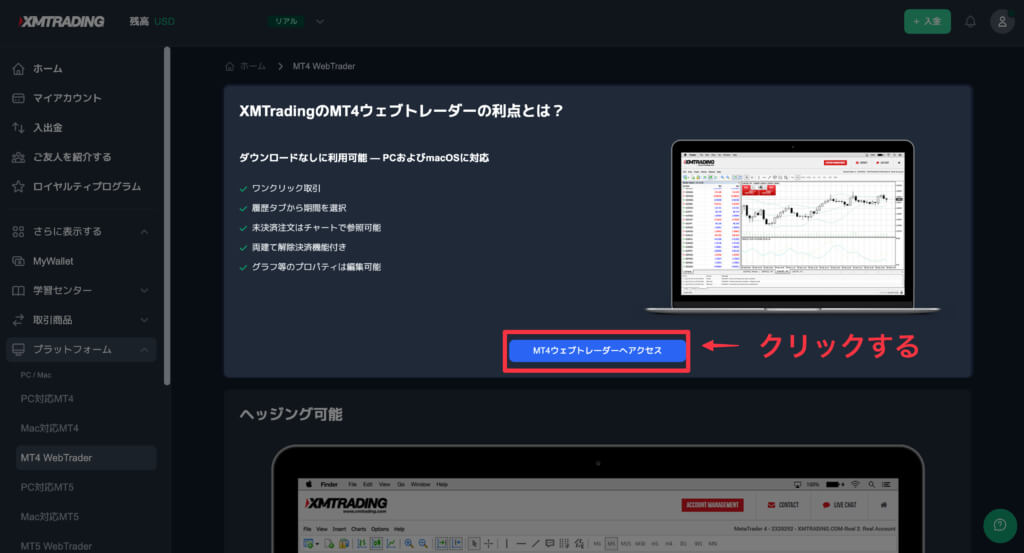Click the ホーム sidebar label
The image size is (1024, 553).
point(48,69)
